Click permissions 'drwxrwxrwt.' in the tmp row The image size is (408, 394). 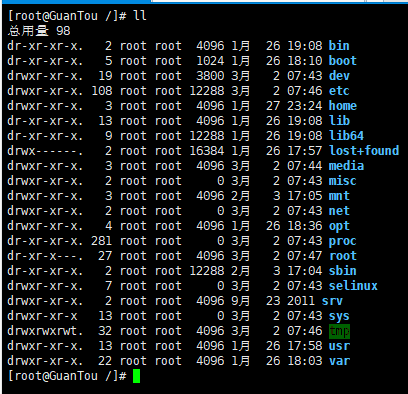click(x=45, y=331)
